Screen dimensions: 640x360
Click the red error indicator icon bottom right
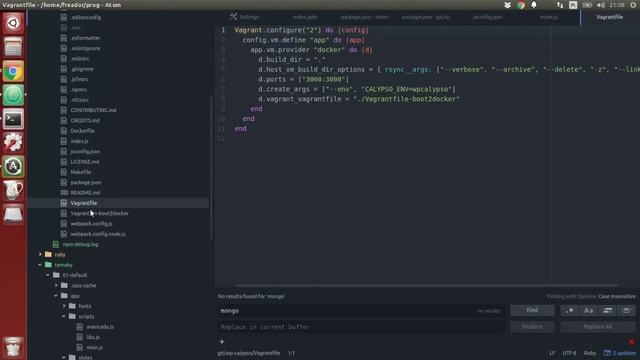(631, 342)
